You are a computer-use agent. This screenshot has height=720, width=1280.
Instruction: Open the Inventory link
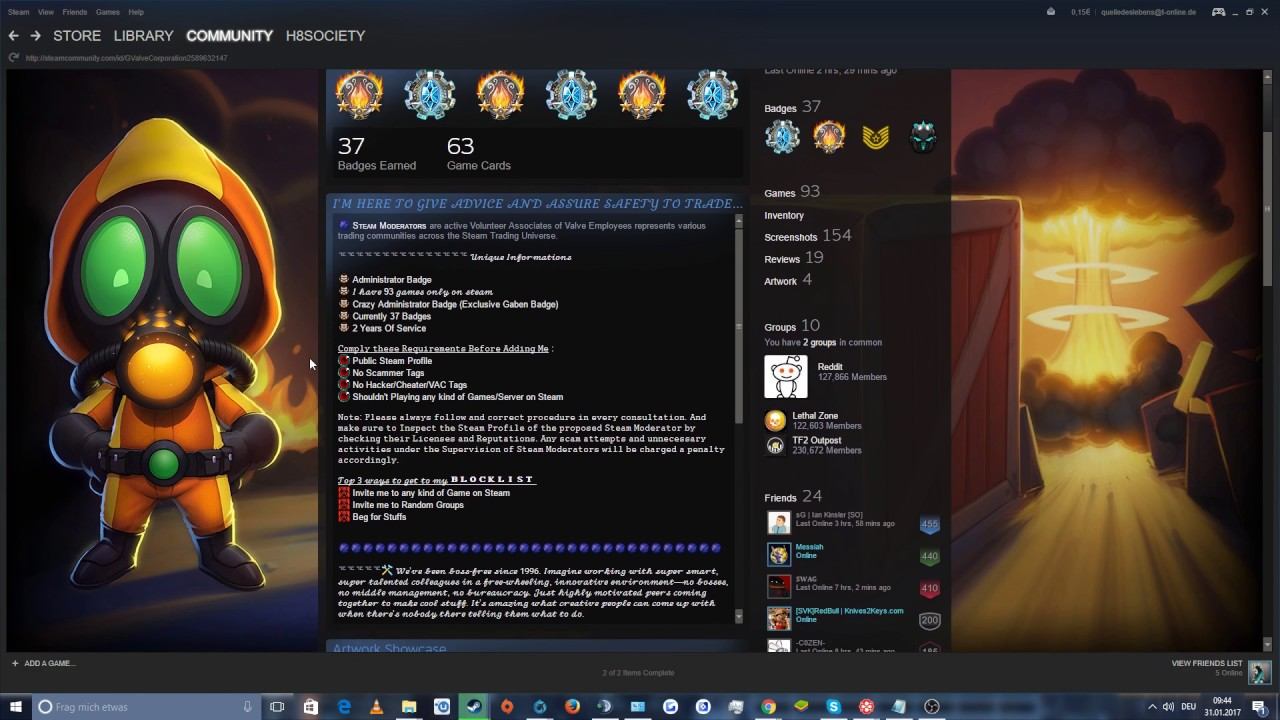(x=784, y=215)
